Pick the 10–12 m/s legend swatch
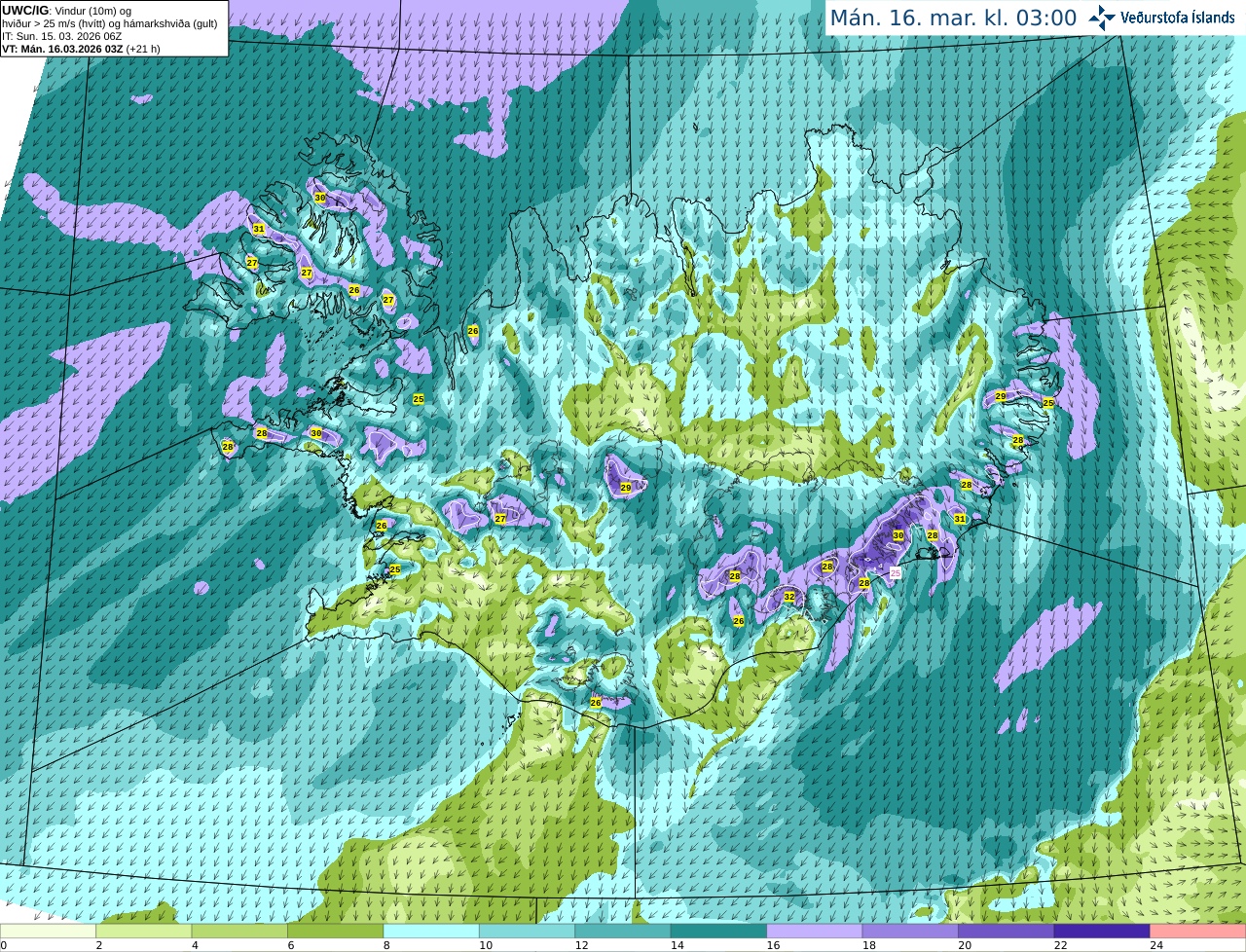 (528, 931)
